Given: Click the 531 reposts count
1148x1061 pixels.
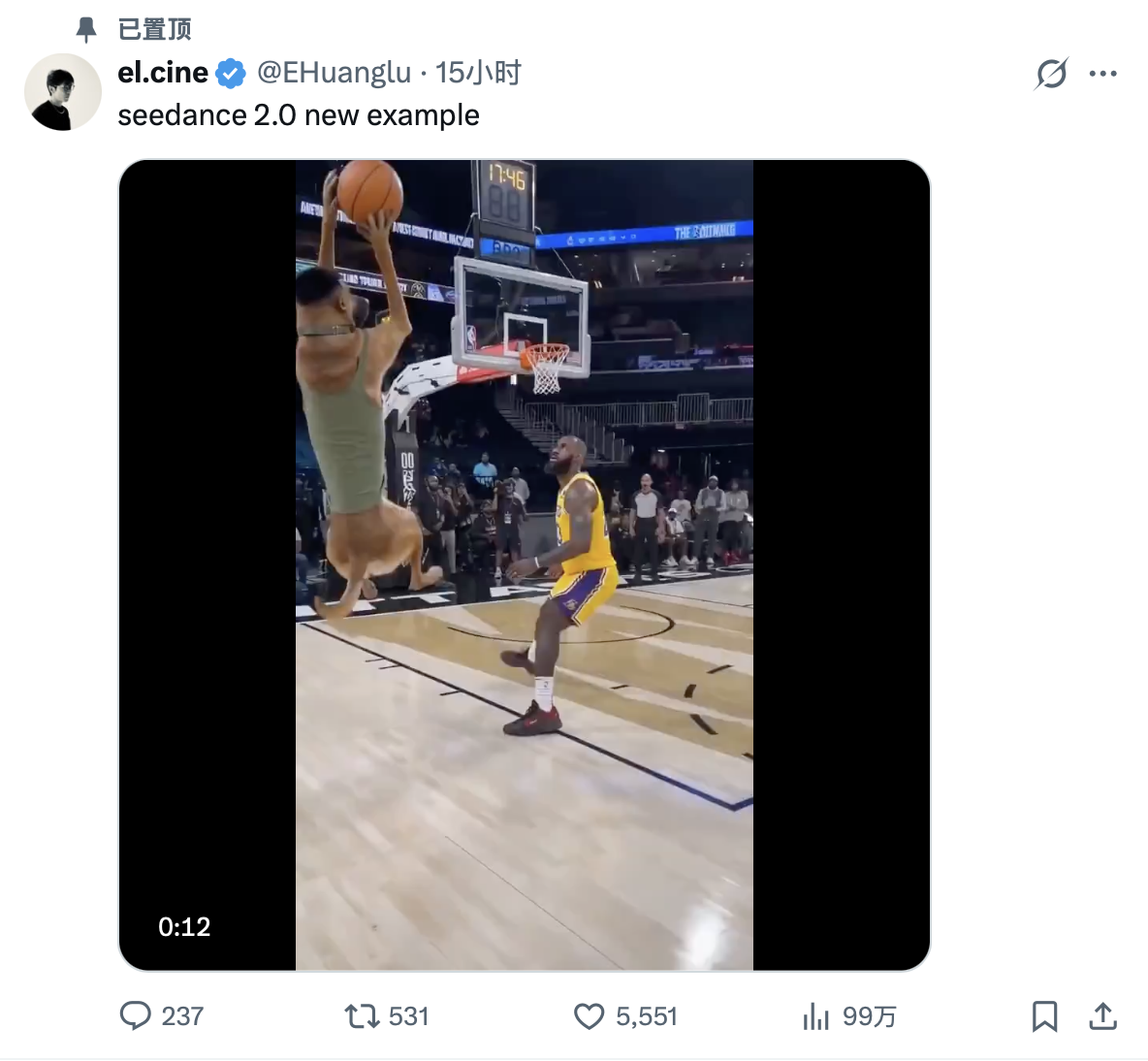Looking at the screenshot, I should (x=408, y=1016).
